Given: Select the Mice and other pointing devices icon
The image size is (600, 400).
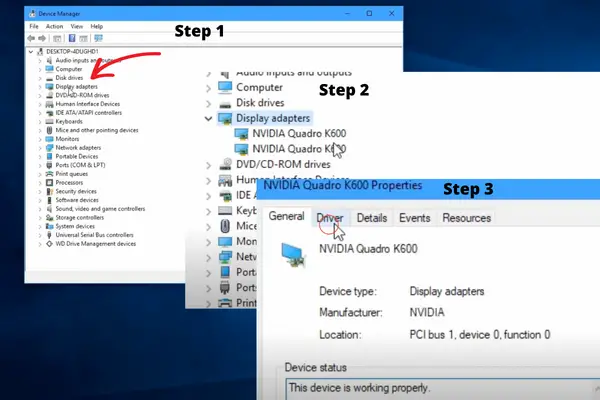Looking at the screenshot, I should 49,130.
